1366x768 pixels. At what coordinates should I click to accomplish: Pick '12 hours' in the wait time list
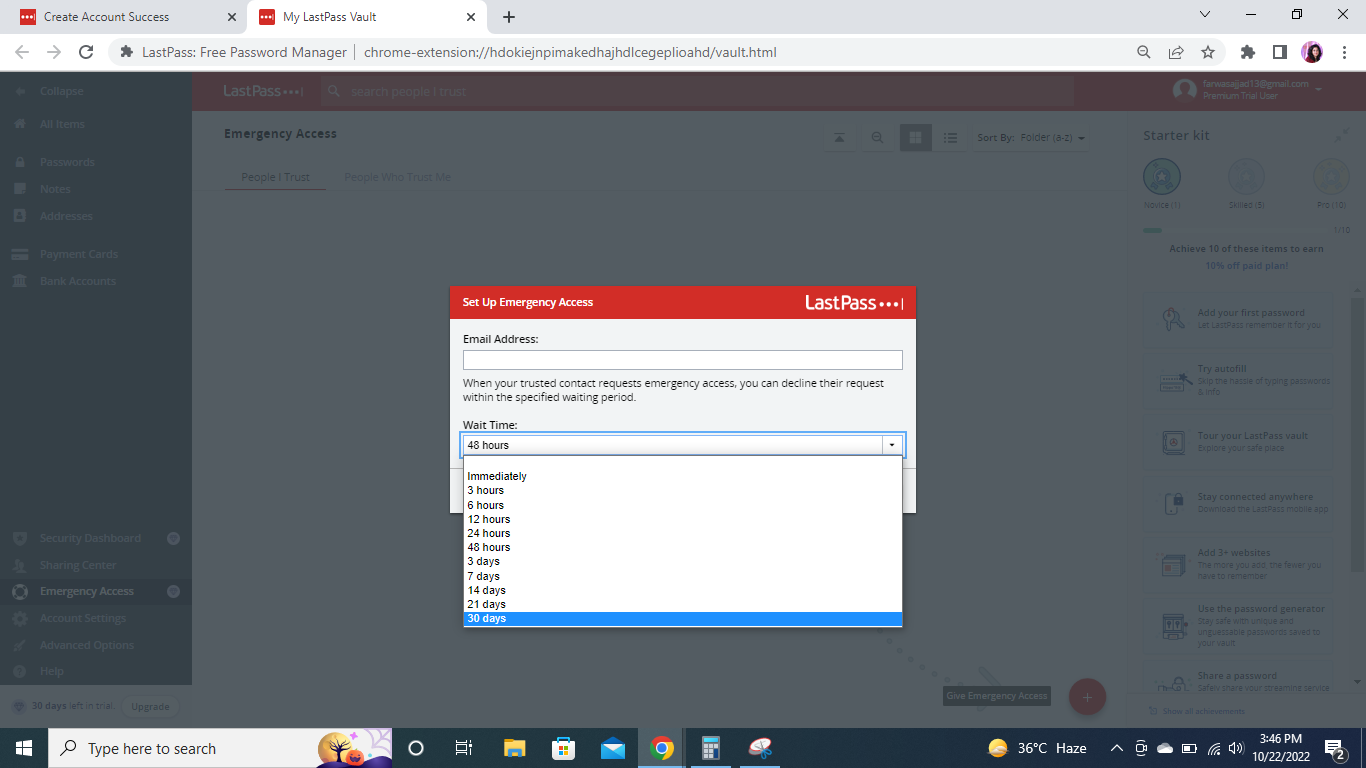point(682,519)
